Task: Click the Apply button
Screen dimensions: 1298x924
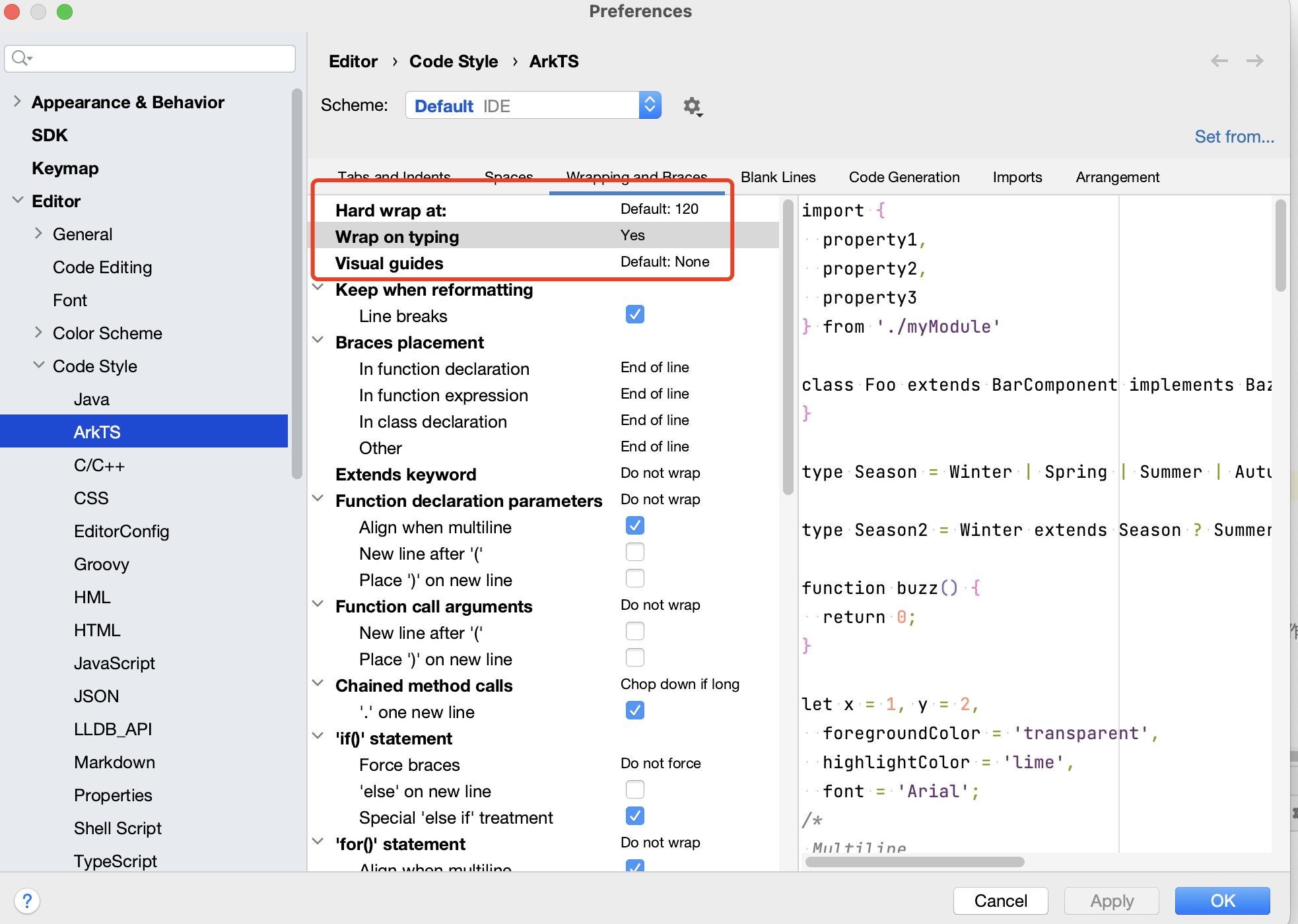Action: pos(1111,900)
